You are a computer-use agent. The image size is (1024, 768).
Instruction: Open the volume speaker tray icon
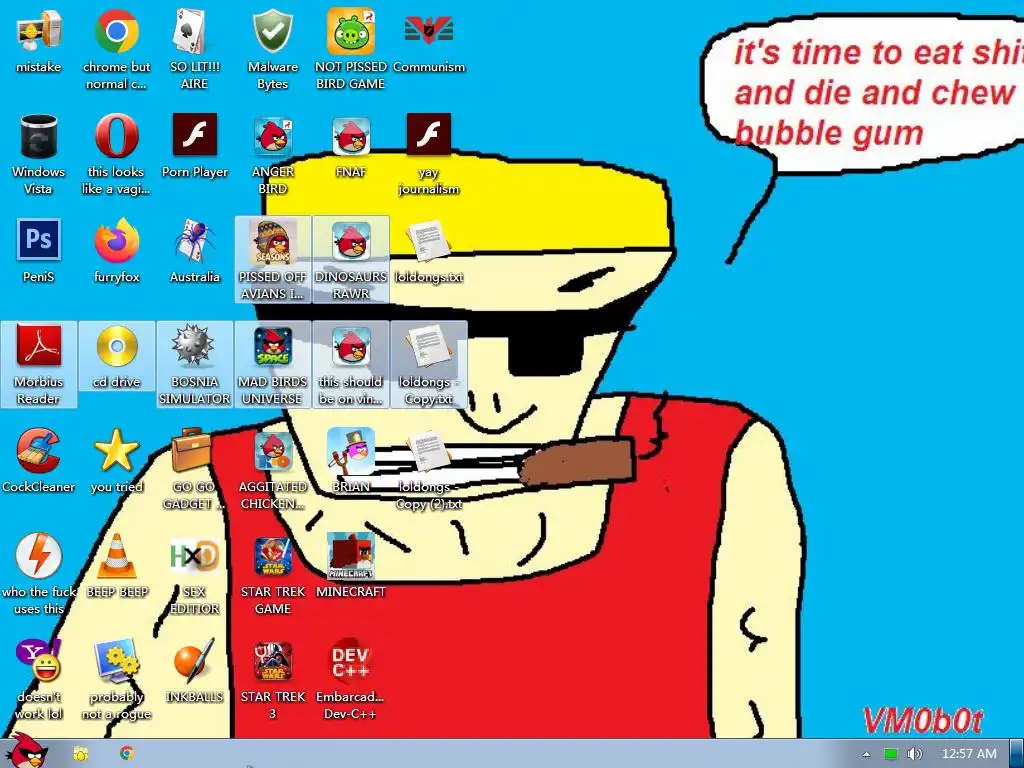click(x=914, y=754)
